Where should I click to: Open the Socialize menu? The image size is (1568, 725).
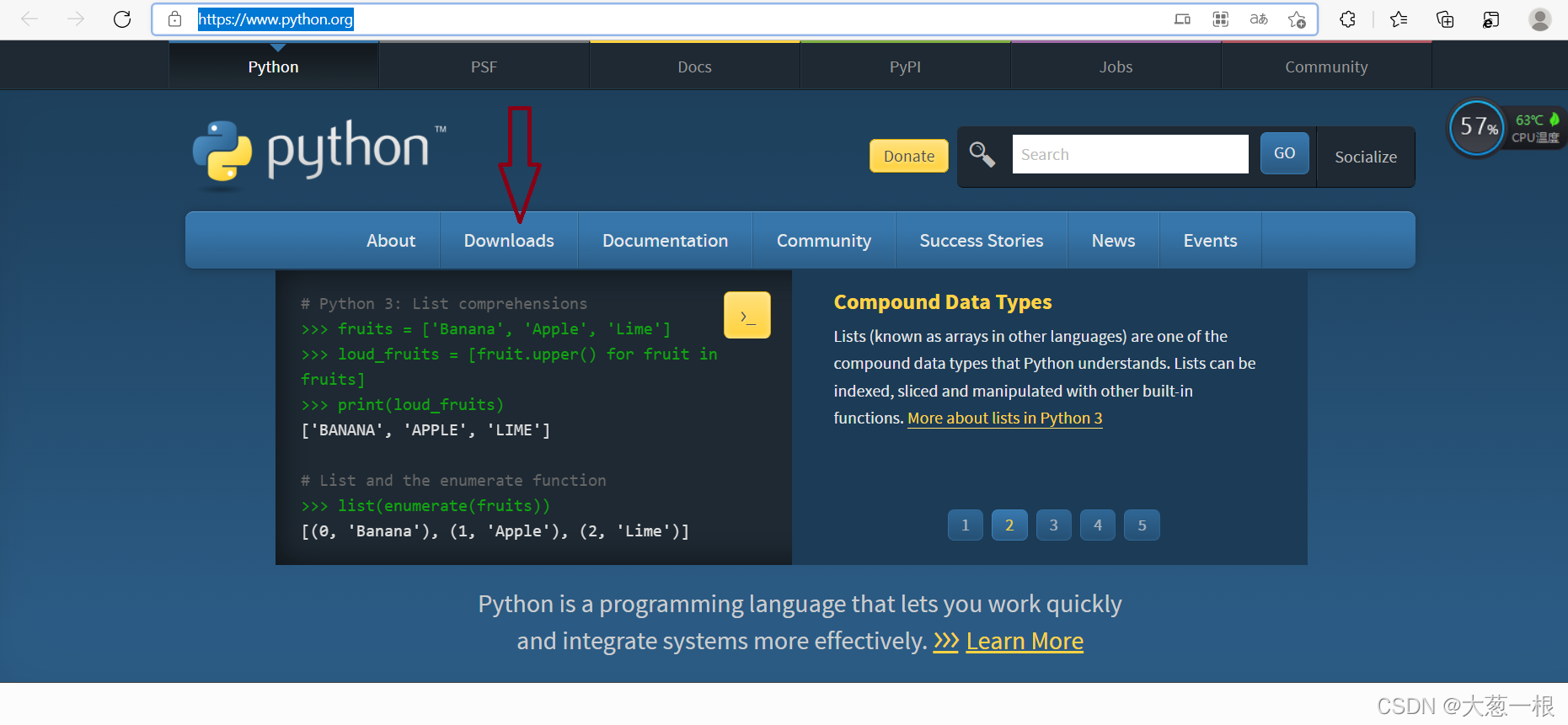point(1366,157)
